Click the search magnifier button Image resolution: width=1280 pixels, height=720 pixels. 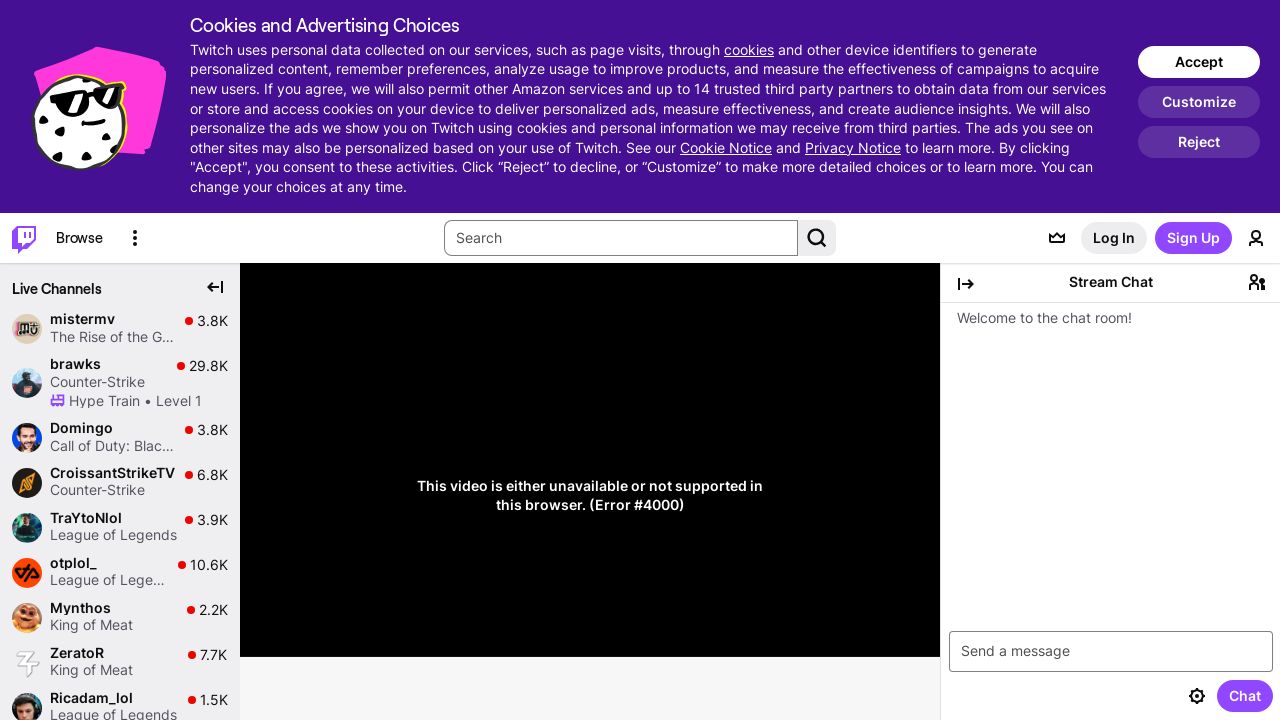pyautogui.click(x=816, y=238)
